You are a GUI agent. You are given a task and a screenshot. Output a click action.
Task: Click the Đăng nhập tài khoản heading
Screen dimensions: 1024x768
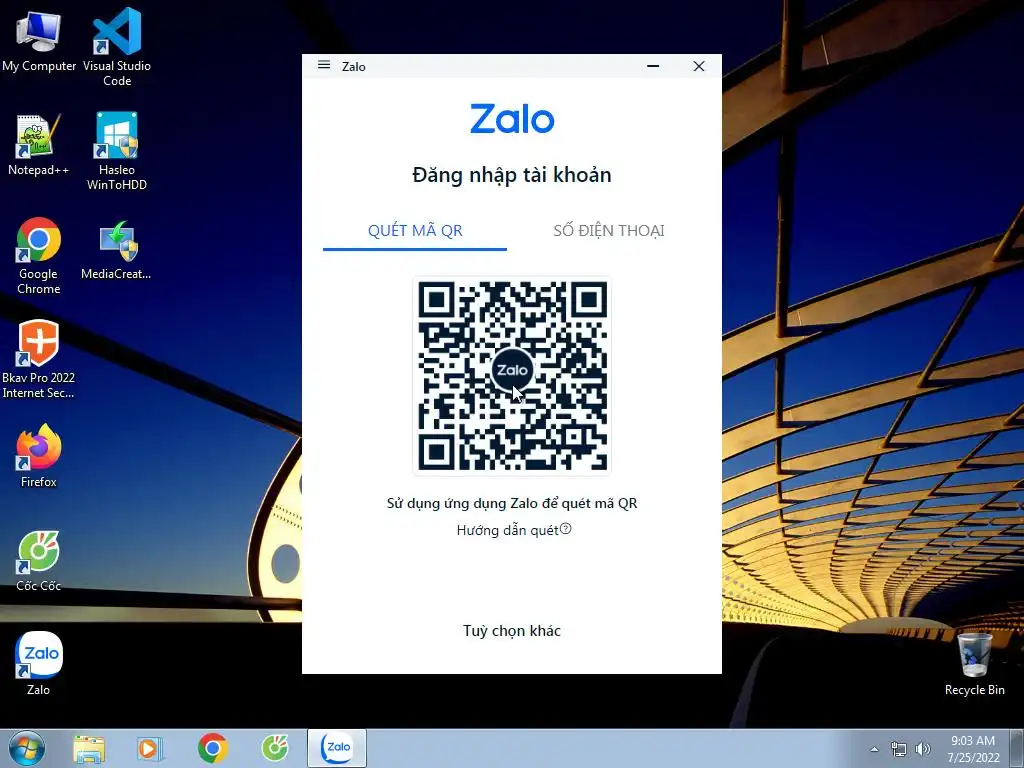(x=512, y=175)
